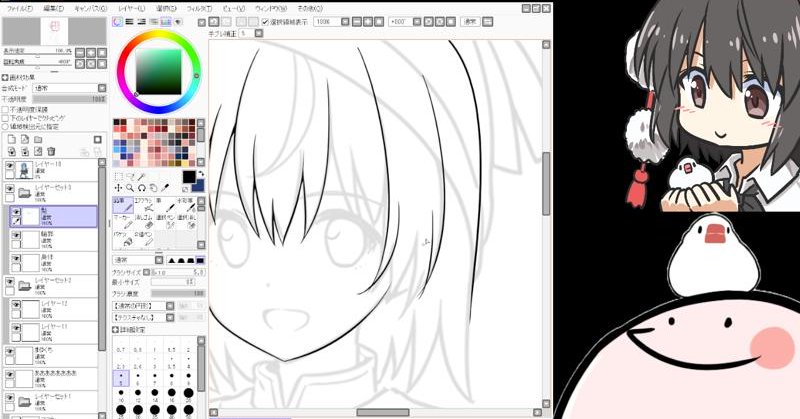Show the color wheel panel icon
800x419 pixels.
tap(118, 22)
